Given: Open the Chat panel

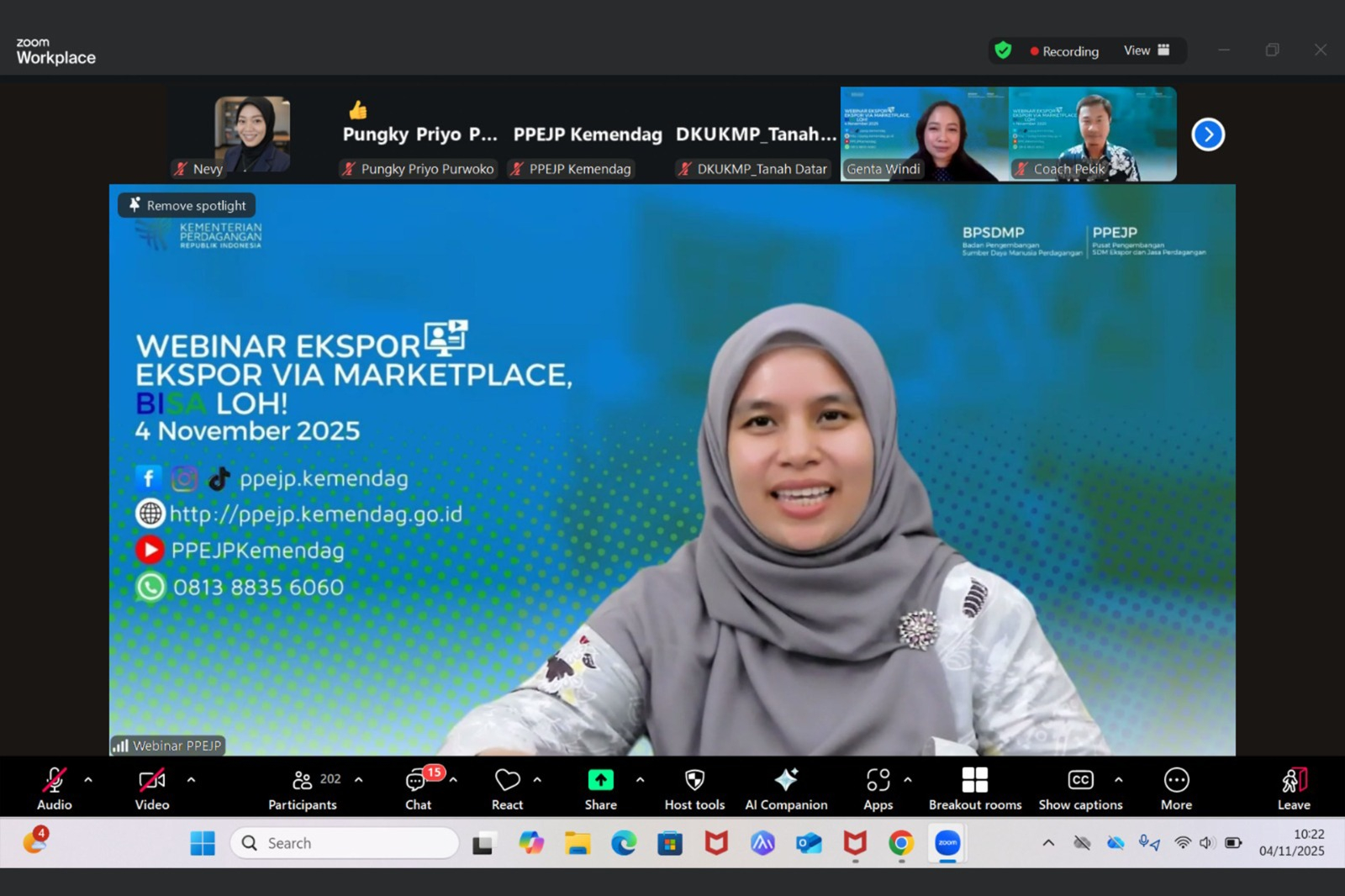Looking at the screenshot, I should click(x=418, y=788).
